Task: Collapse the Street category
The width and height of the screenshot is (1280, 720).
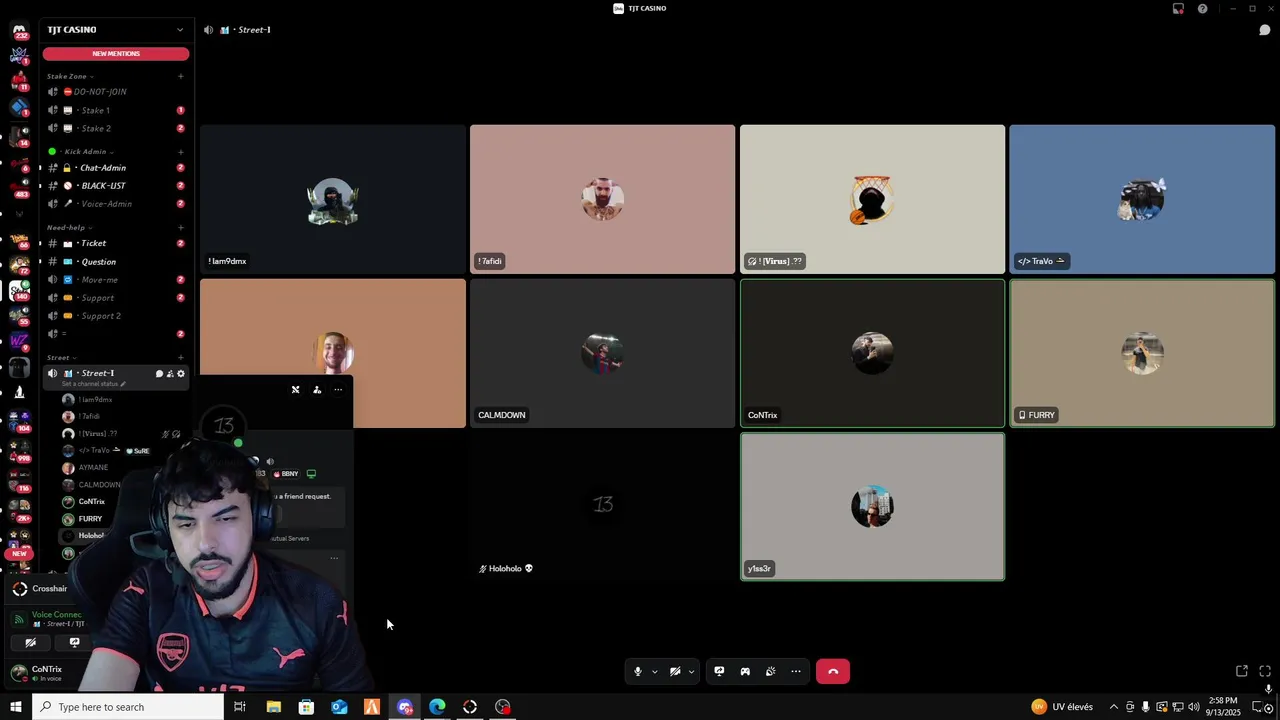Action: [x=61, y=358]
